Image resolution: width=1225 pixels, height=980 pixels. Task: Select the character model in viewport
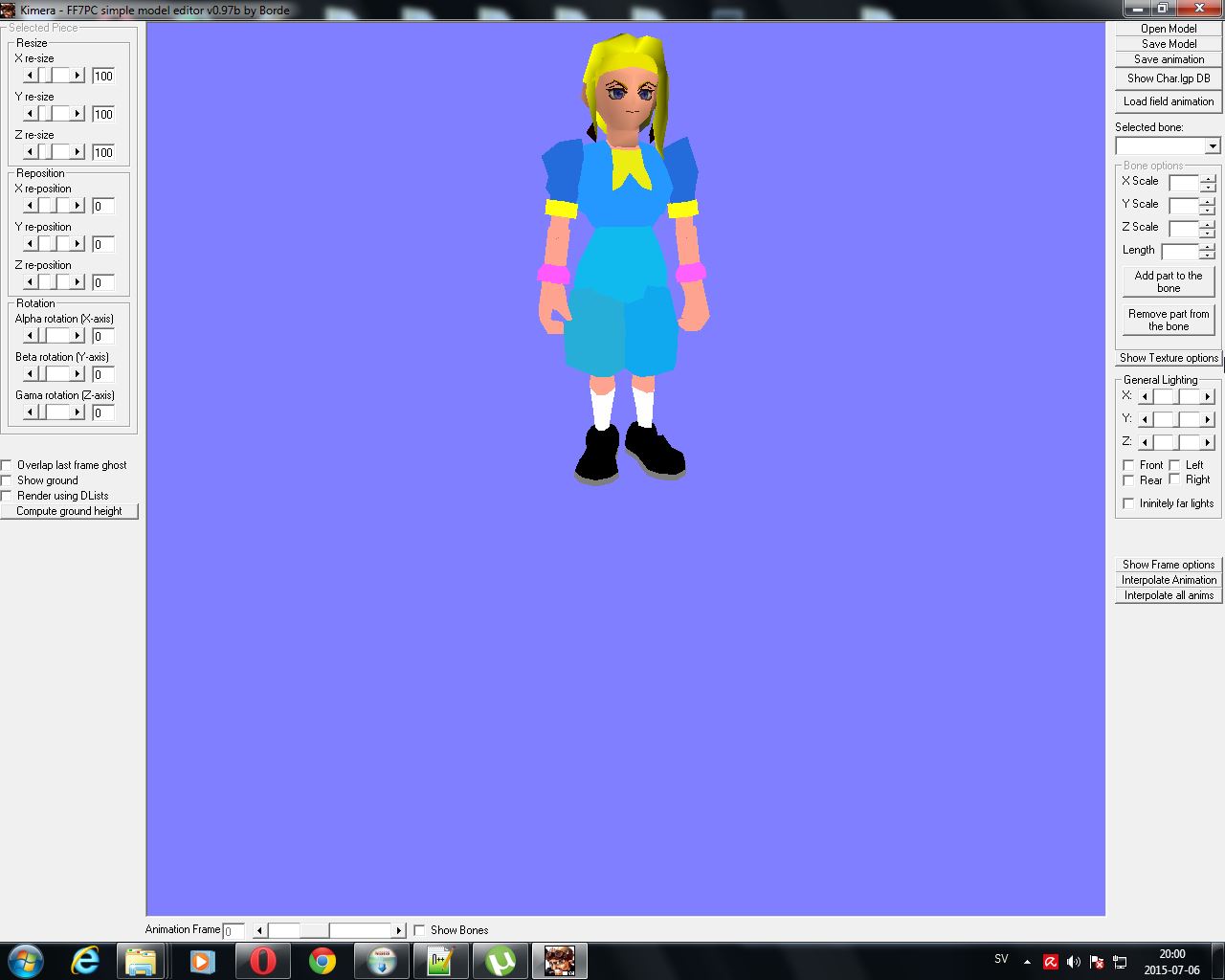[627, 258]
